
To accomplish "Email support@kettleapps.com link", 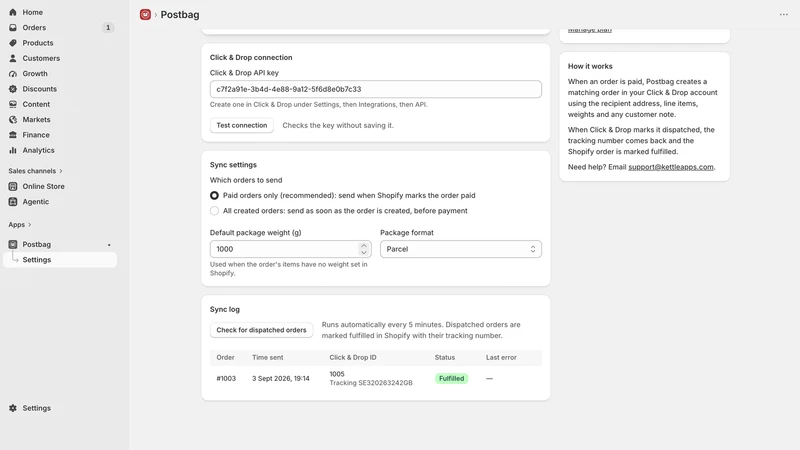I will tap(670, 167).
